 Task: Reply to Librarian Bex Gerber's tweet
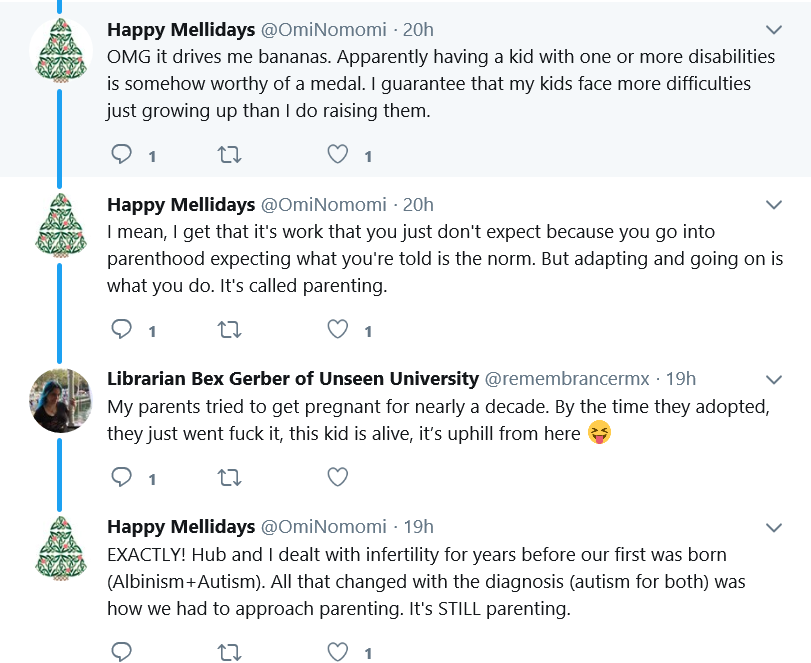[122, 477]
